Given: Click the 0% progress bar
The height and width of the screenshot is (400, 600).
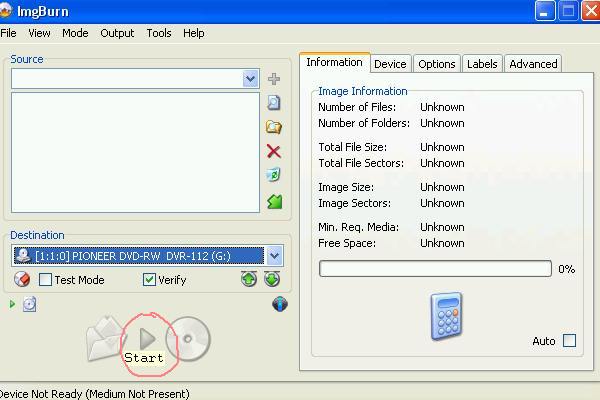Looking at the screenshot, I should pyautogui.click(x=435, y=269).
